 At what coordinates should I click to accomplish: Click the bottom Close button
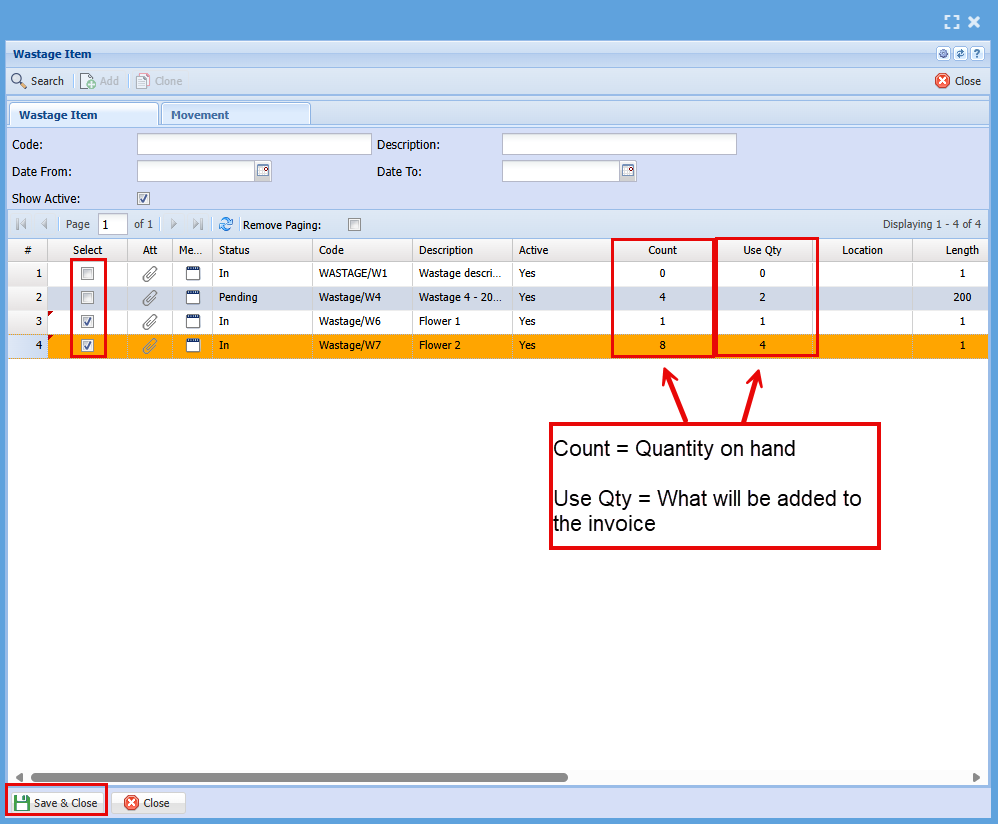tap(148, 803)
